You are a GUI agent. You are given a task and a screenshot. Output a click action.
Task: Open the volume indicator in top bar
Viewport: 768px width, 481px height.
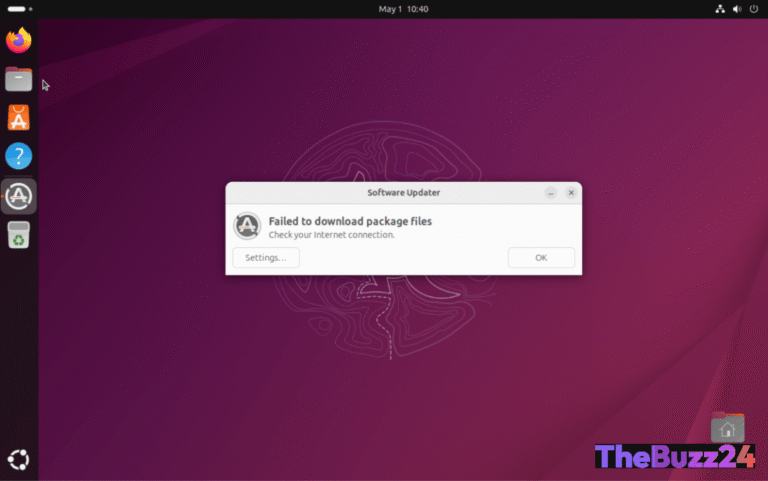(737, 9)
